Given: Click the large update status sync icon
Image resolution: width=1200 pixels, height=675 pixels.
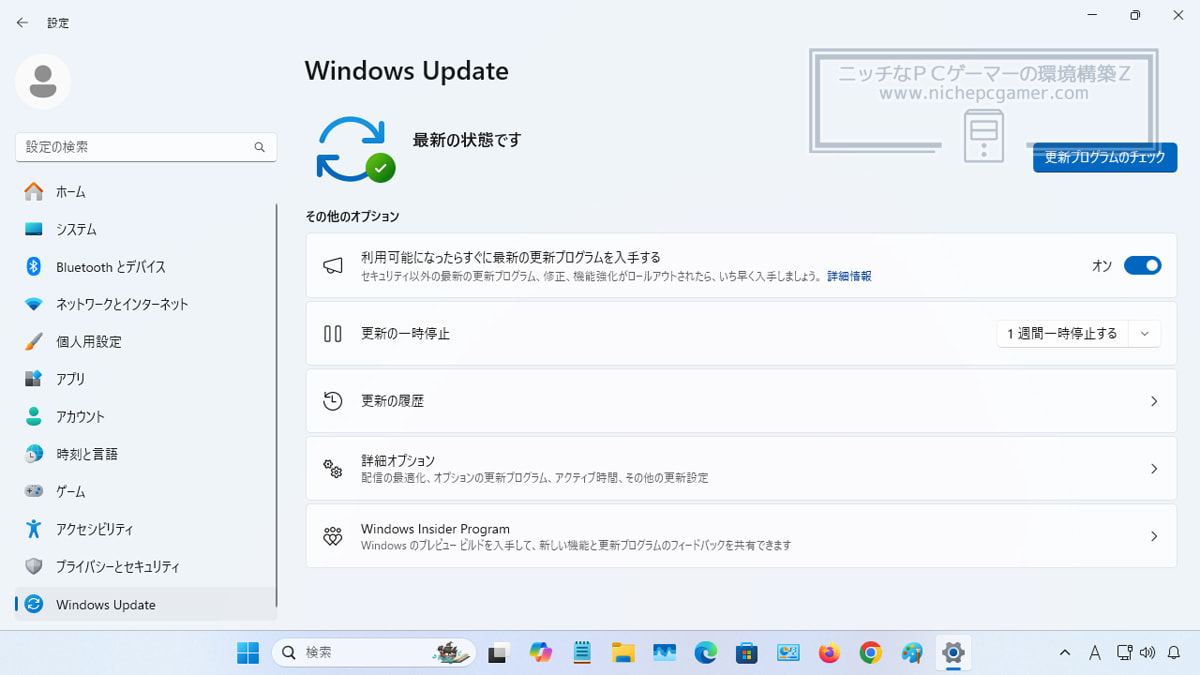Looking at the screenshot, I should pos(355,149).
